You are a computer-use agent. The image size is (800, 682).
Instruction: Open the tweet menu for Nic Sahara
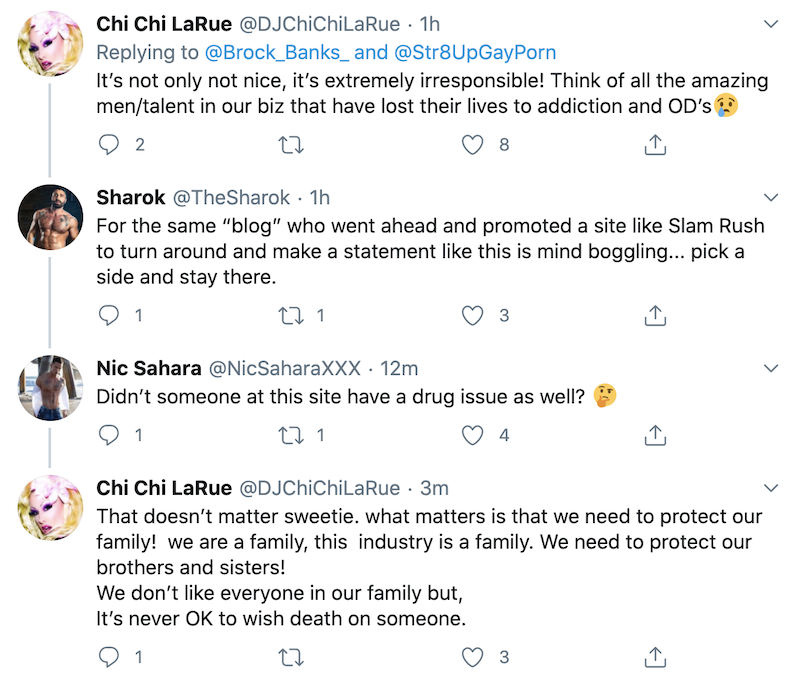[771, 368]
